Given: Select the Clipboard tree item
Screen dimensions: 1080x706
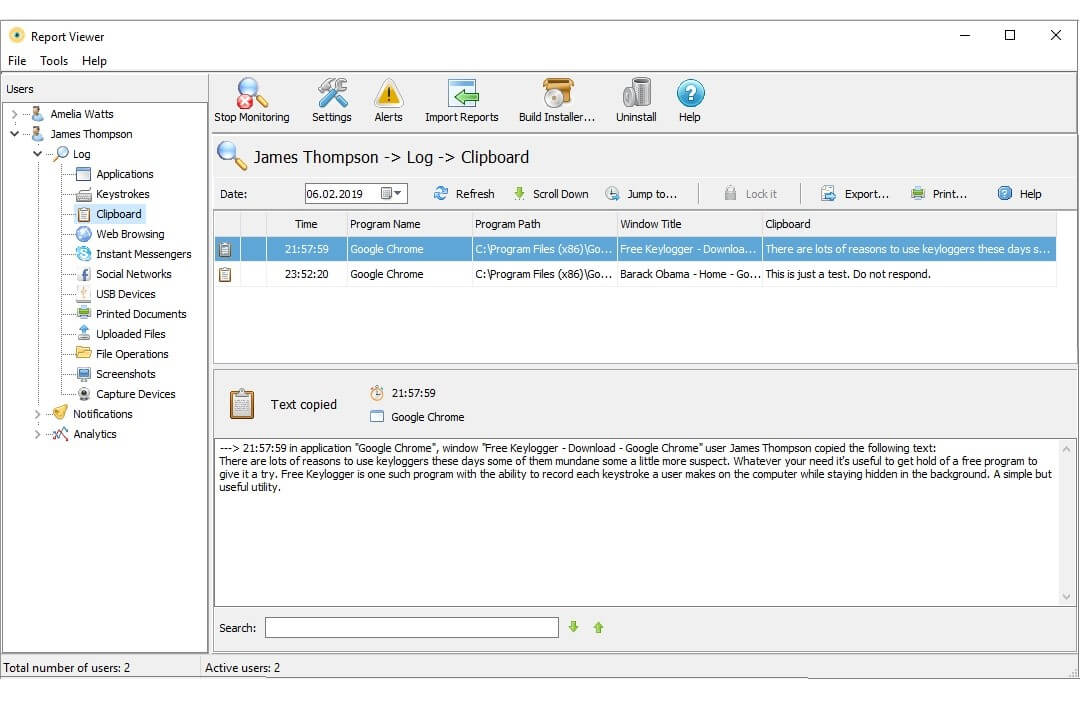Looking at the screenshot, I should [x=118, y=214].
